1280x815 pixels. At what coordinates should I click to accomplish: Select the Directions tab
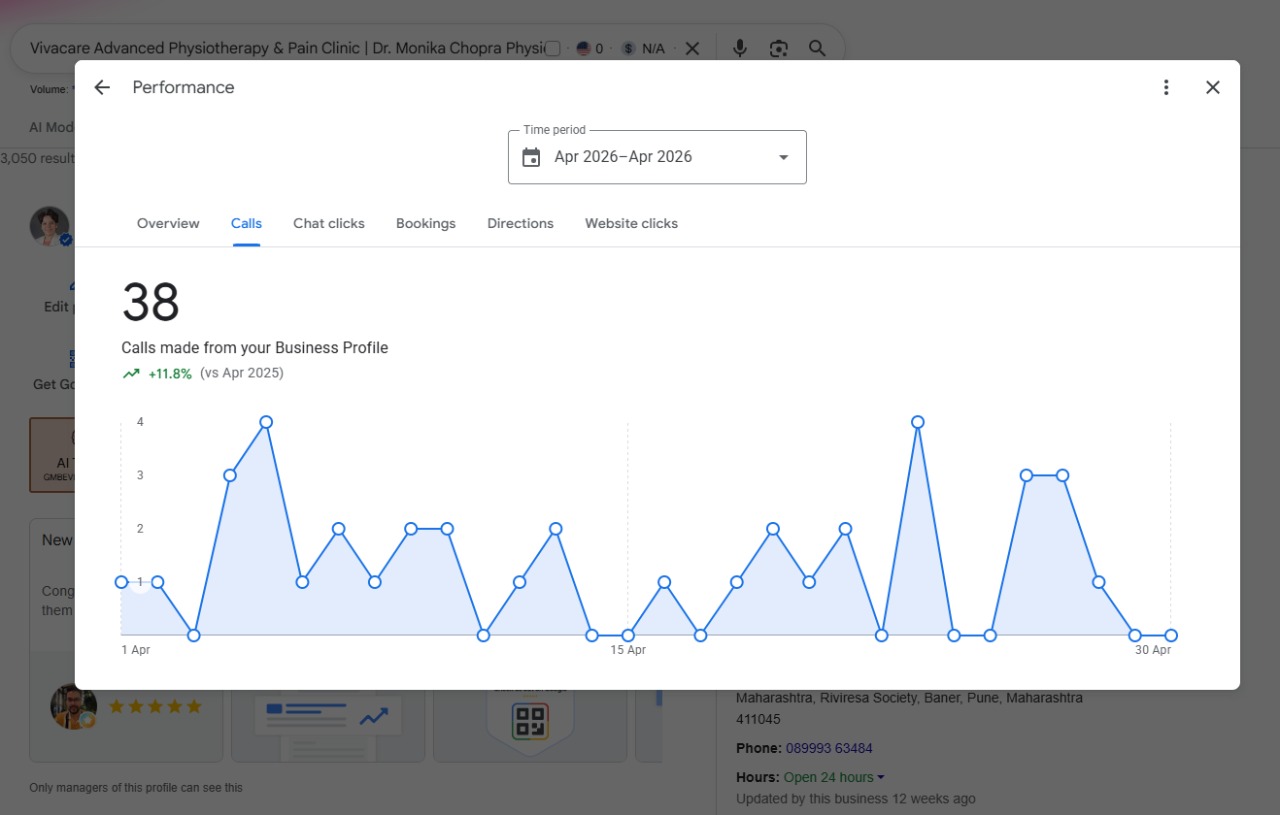tap(520, 223)
